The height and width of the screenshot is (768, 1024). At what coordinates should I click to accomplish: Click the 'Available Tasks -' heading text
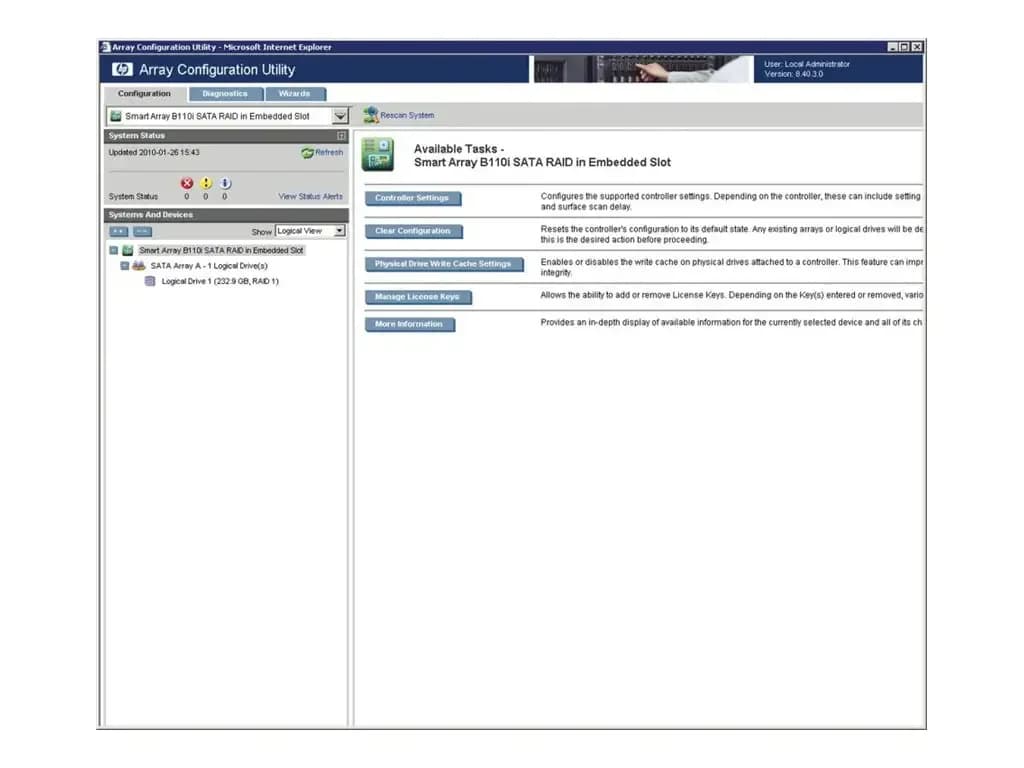click(x=459, y=149)
